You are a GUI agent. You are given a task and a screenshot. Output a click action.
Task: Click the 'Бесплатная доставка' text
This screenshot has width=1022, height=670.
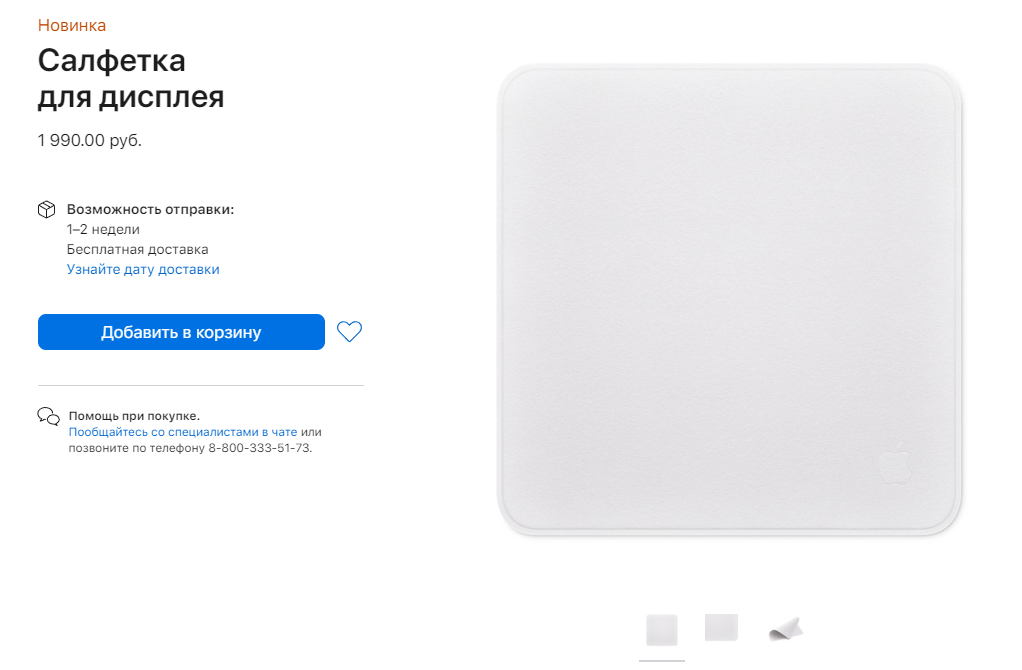[138, 249]
